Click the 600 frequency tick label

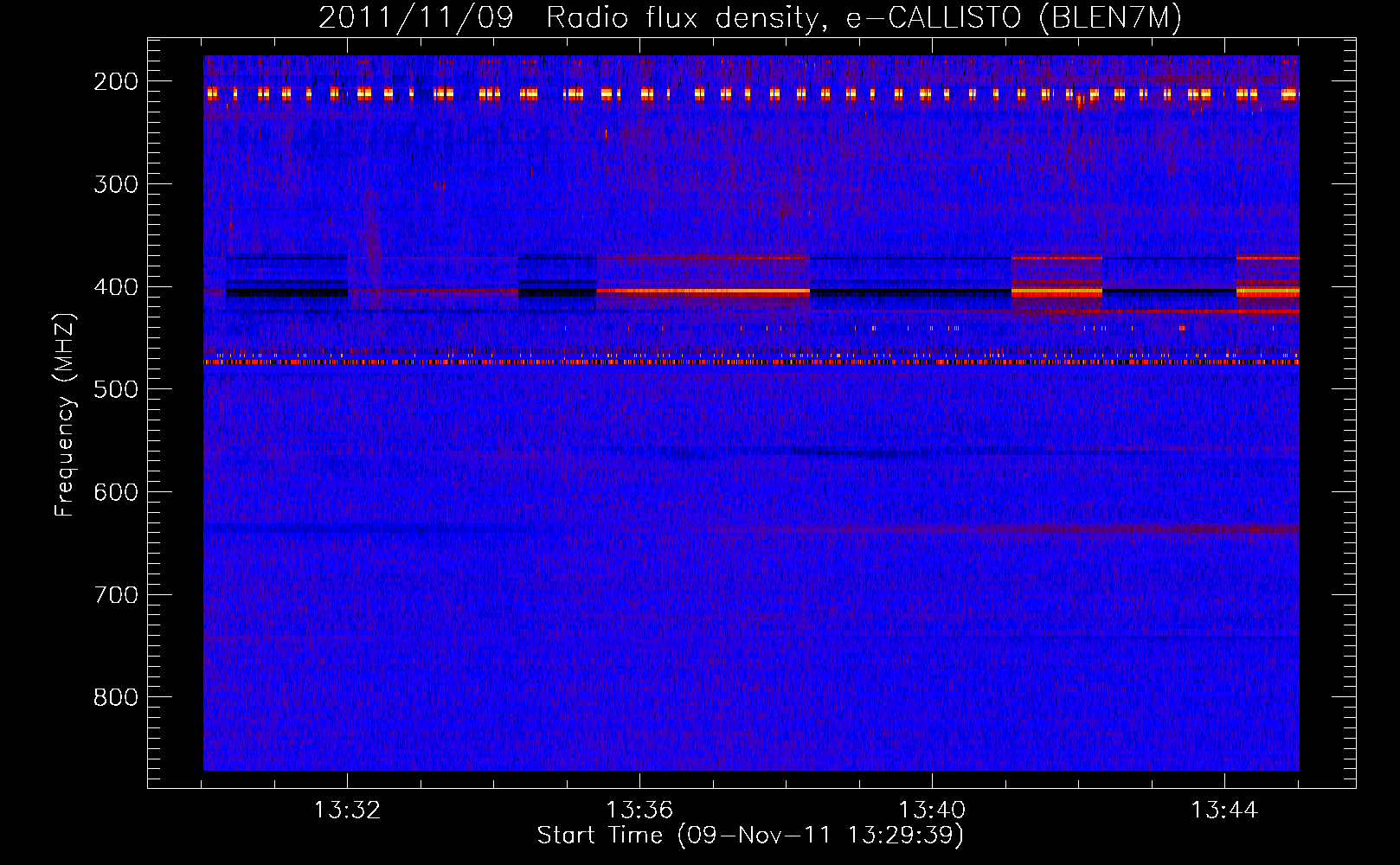pyautogui.click(x=115, y=492)
